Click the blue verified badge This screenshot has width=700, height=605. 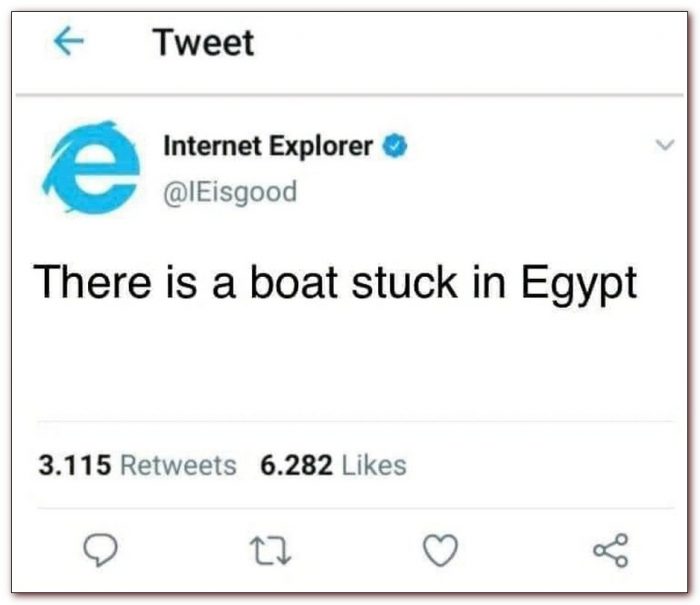[397, 146]
